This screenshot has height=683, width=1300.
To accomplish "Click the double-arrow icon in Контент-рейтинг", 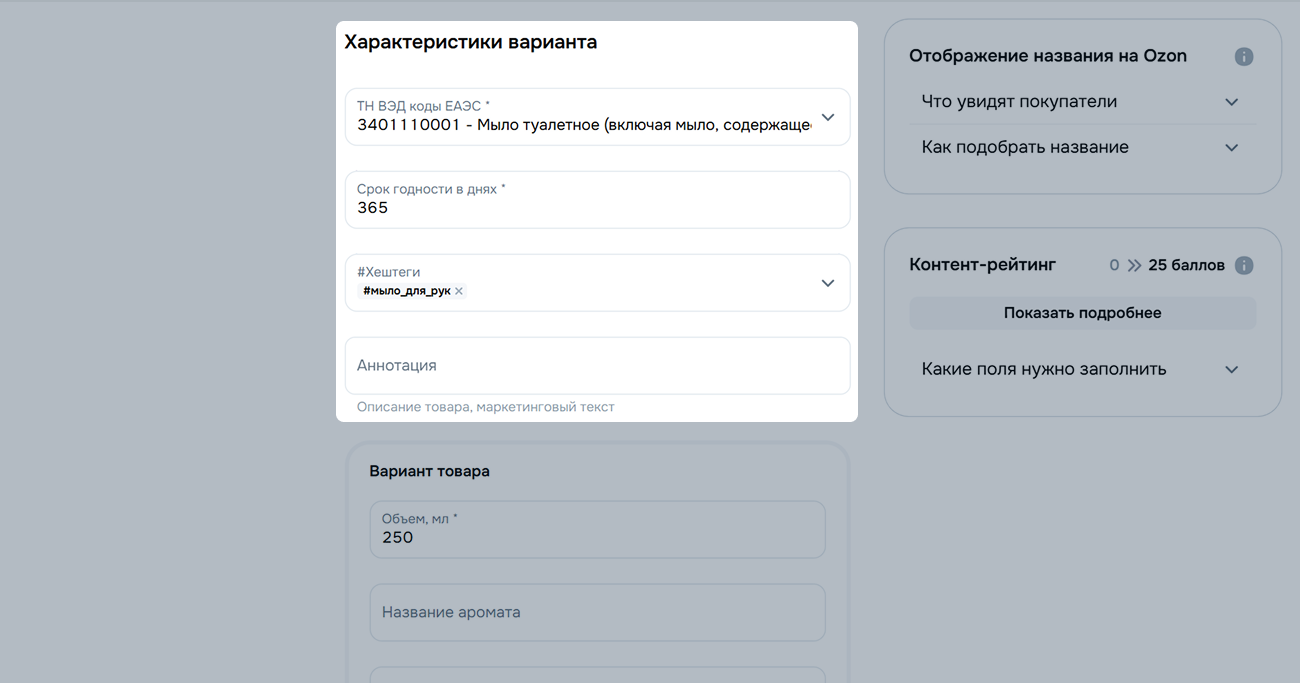I will [1134, 266].
